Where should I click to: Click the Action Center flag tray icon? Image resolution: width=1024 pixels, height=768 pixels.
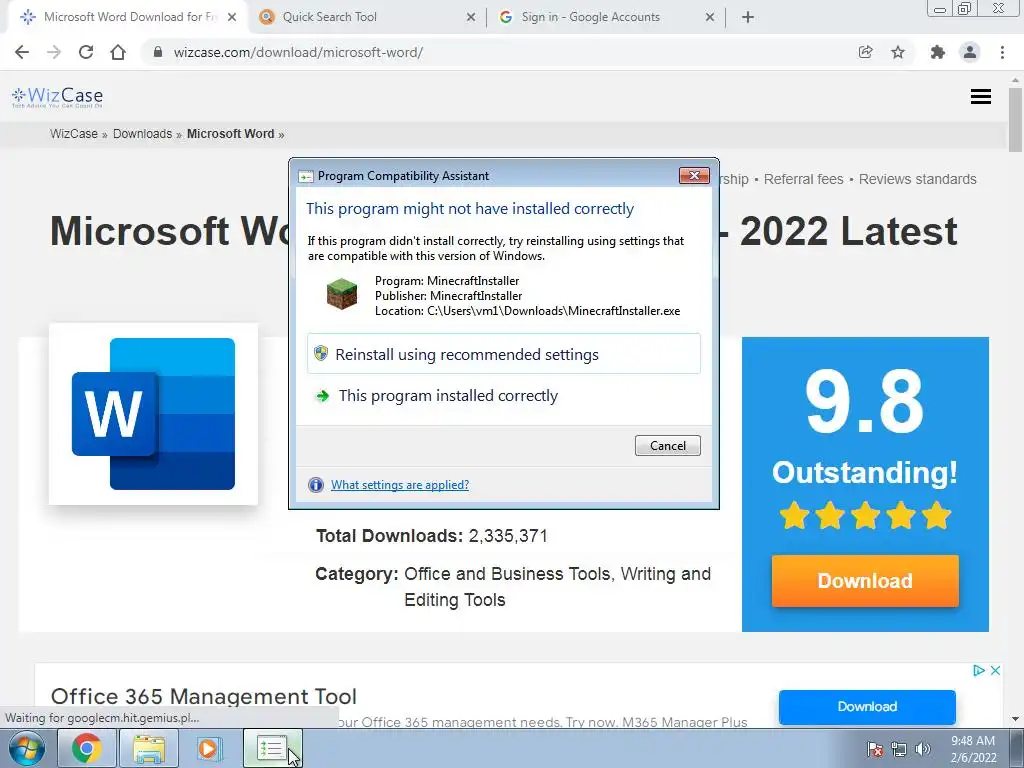tap(875, 749)
